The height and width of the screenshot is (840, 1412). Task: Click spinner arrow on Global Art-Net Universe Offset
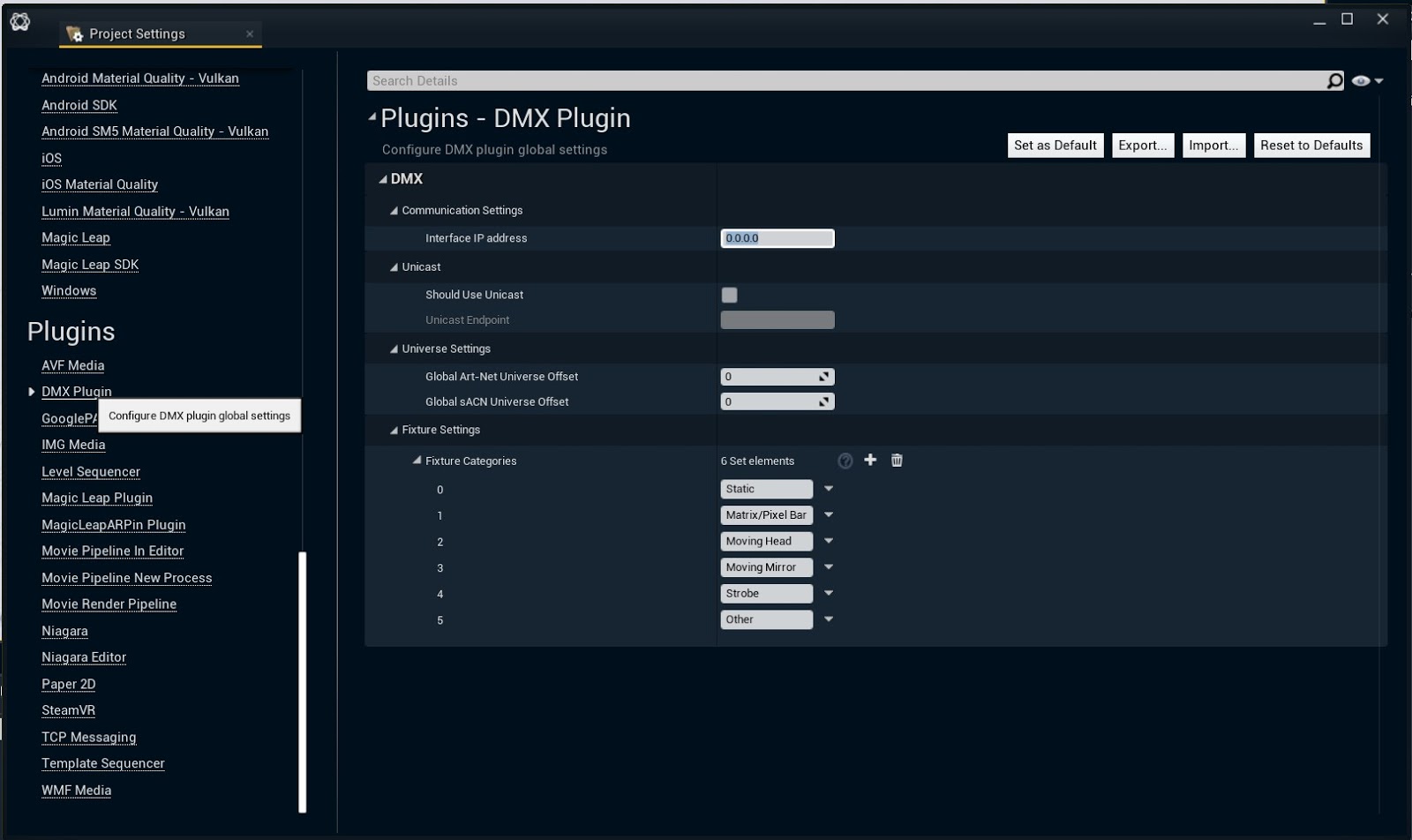(x=823, y=377)
